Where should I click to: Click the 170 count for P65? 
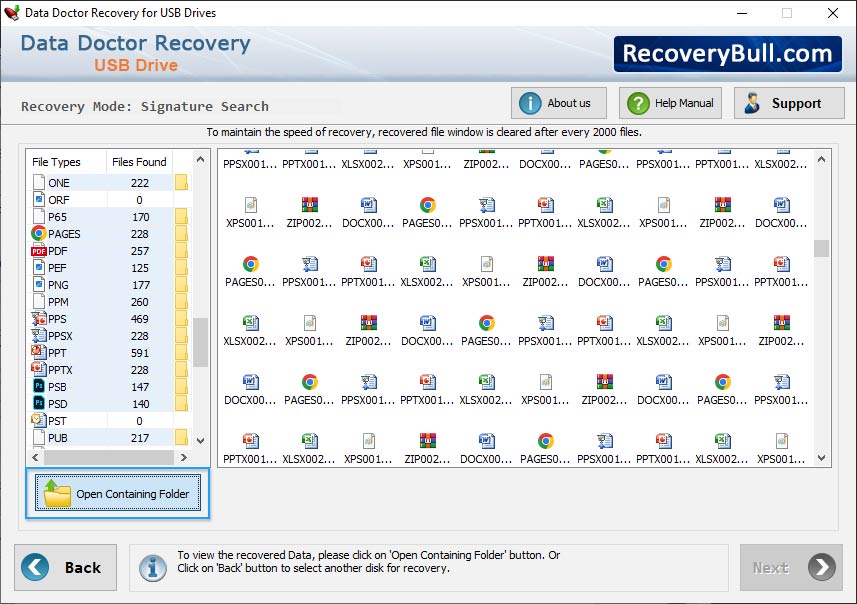[140, 217]
